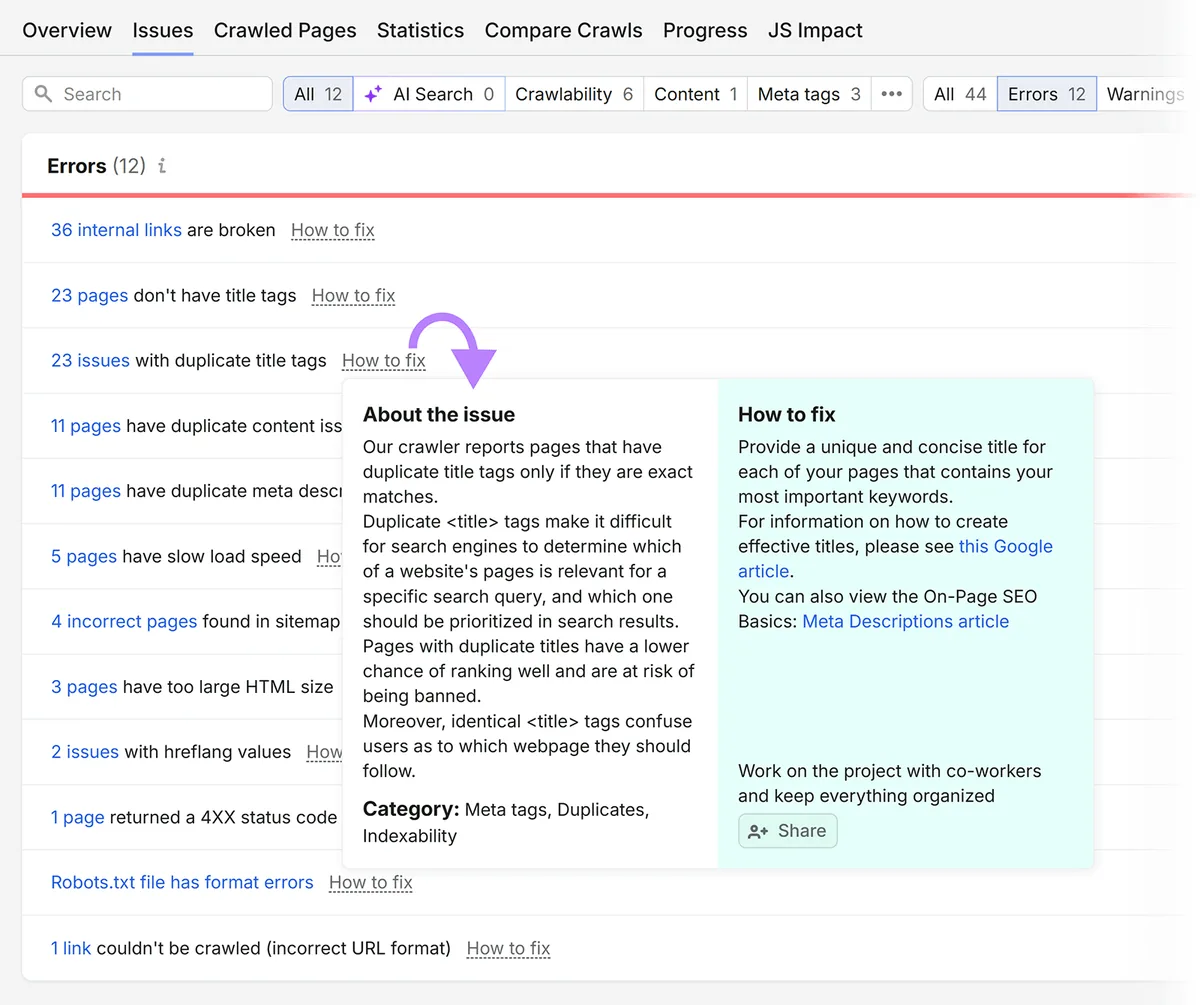This screenshot has width=1200, height=1005.
Task: Open the Progress tab
Action: coord(705,31)
